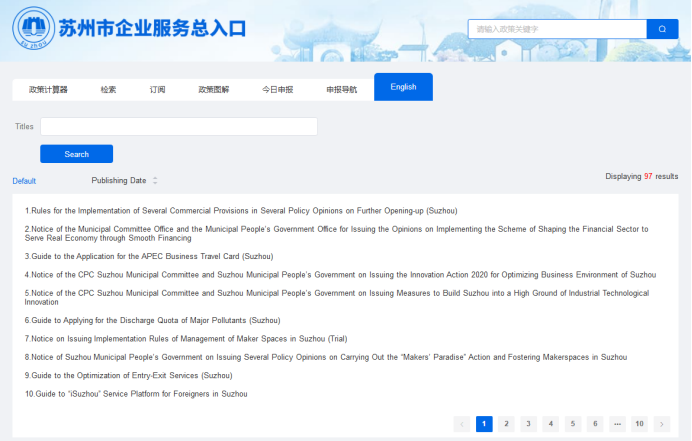Click into the Titles input field
Image resolution: width=692 pixels, height=441 pixels.
[x=178, y=127]
